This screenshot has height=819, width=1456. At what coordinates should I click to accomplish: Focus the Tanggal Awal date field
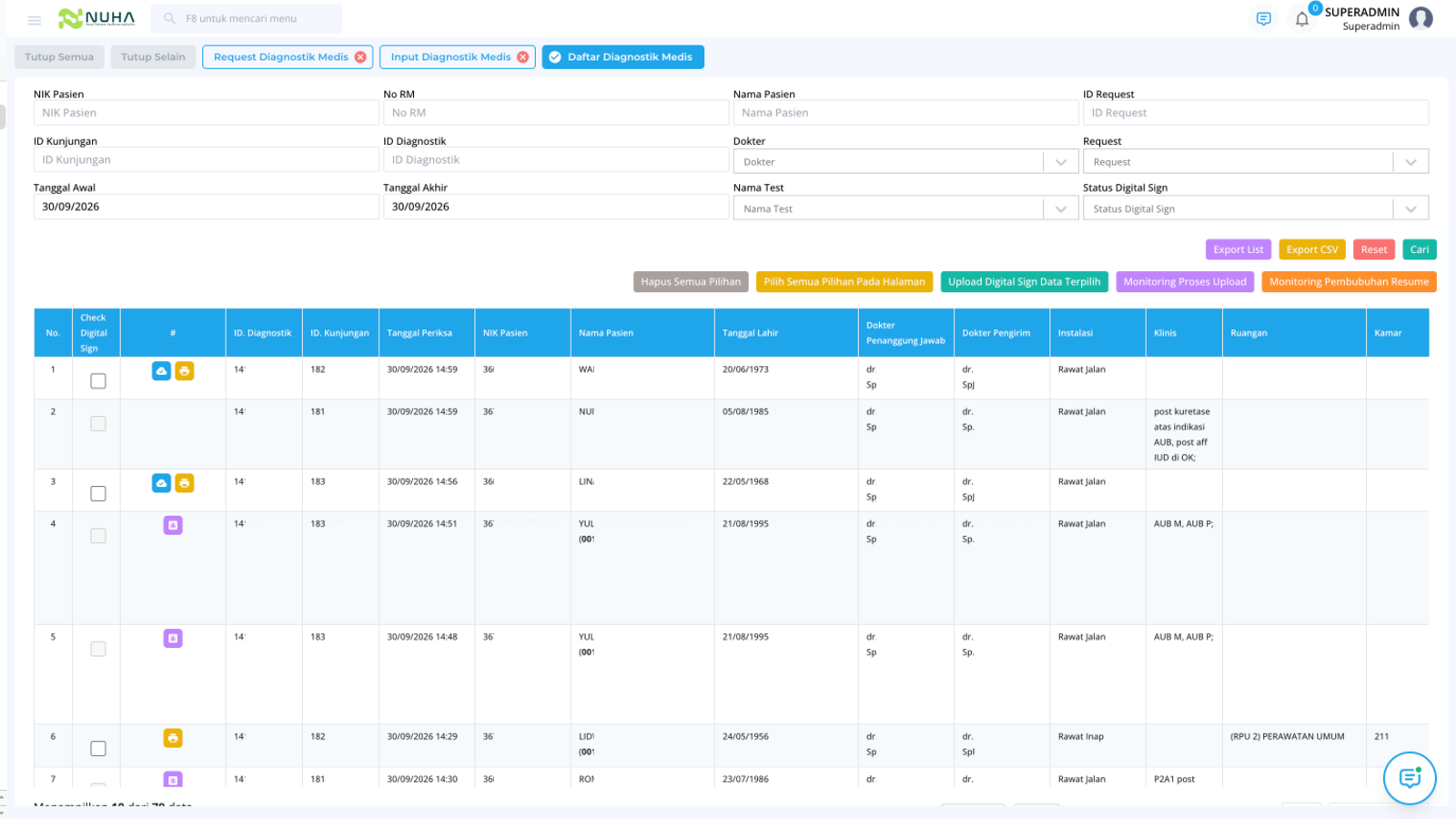coord(207,207)
